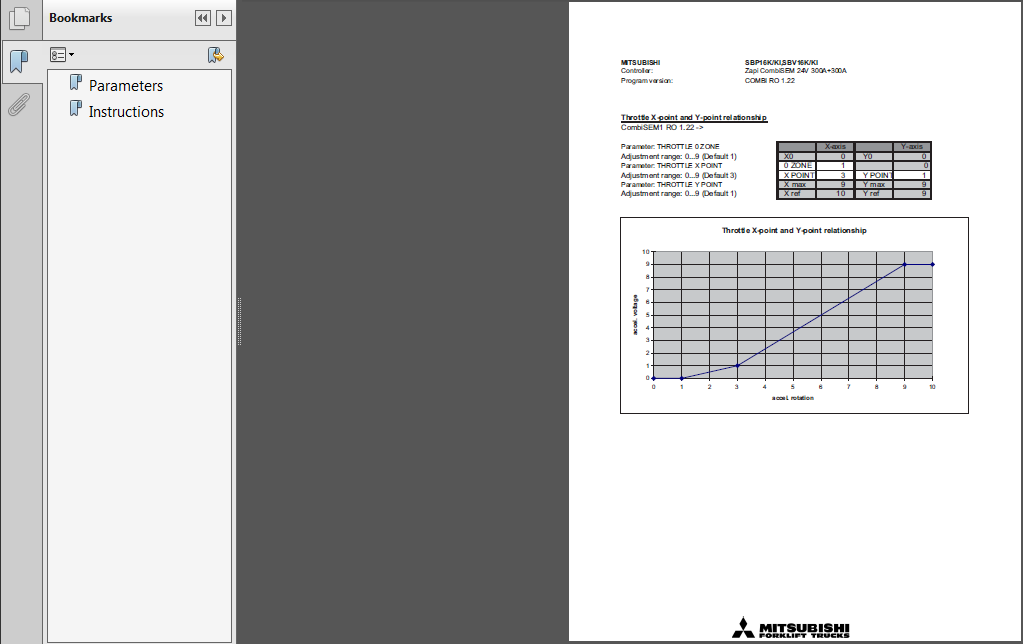The width and height of the screenshot is (1023, 644).
Task: Click the Bookmarks panel title
Action: (x=80, y=18)
